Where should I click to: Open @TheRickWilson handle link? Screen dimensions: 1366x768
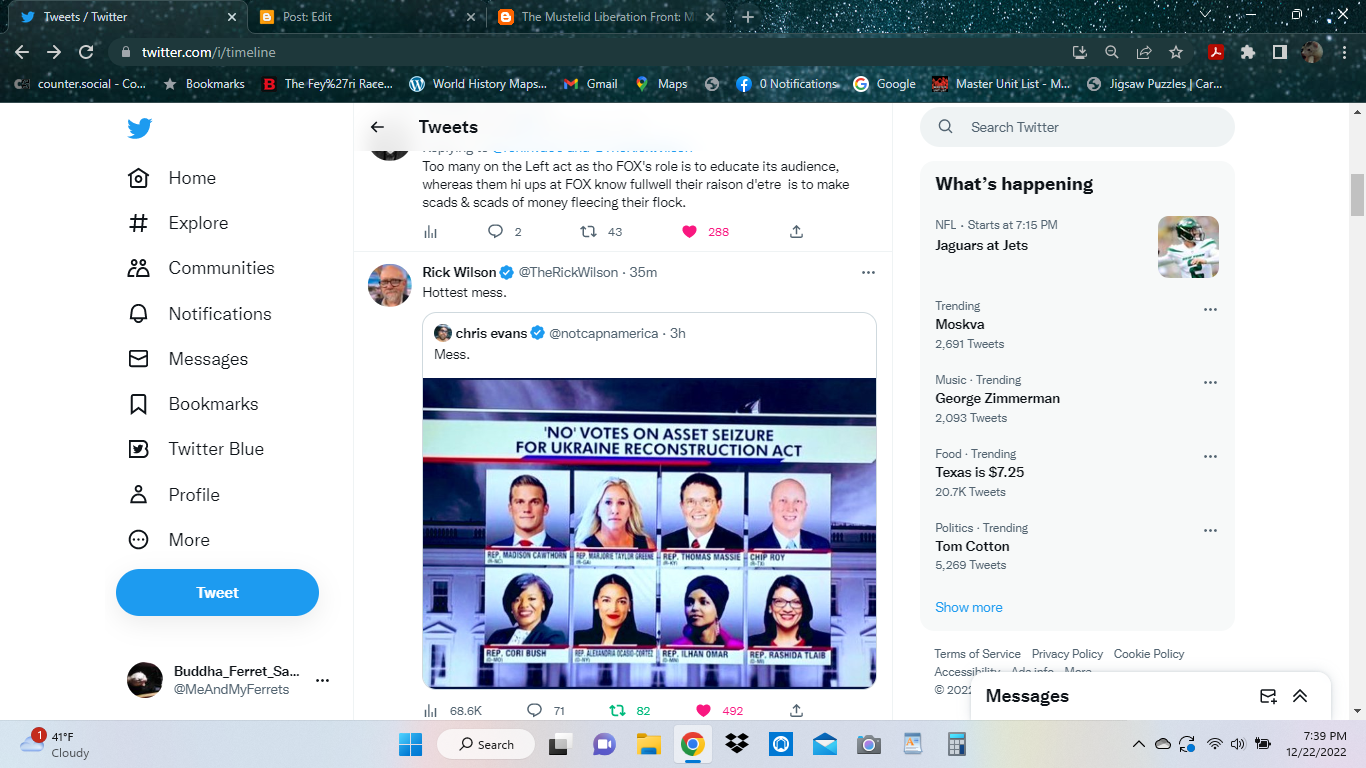click(x=568, y=272)
